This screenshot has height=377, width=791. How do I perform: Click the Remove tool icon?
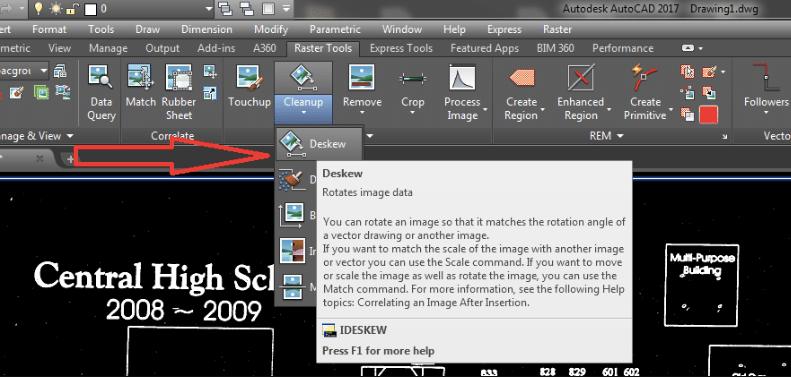coord(361,77)
